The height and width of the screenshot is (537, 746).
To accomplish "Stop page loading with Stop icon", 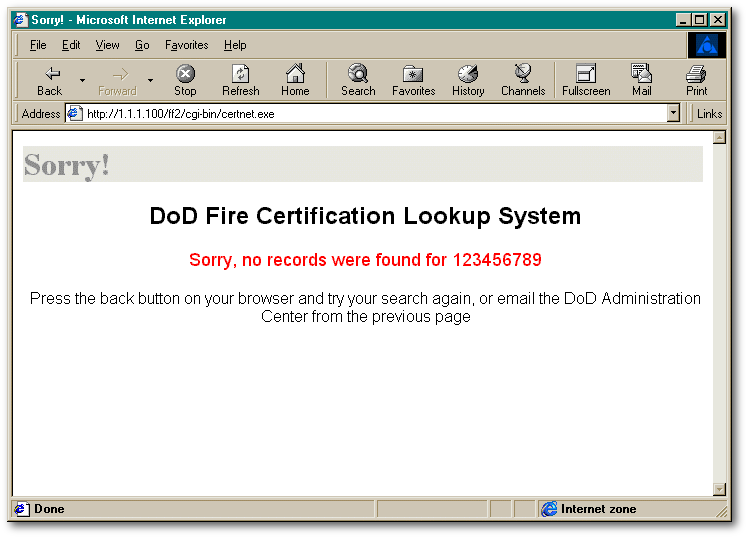I will coord(185,80).
